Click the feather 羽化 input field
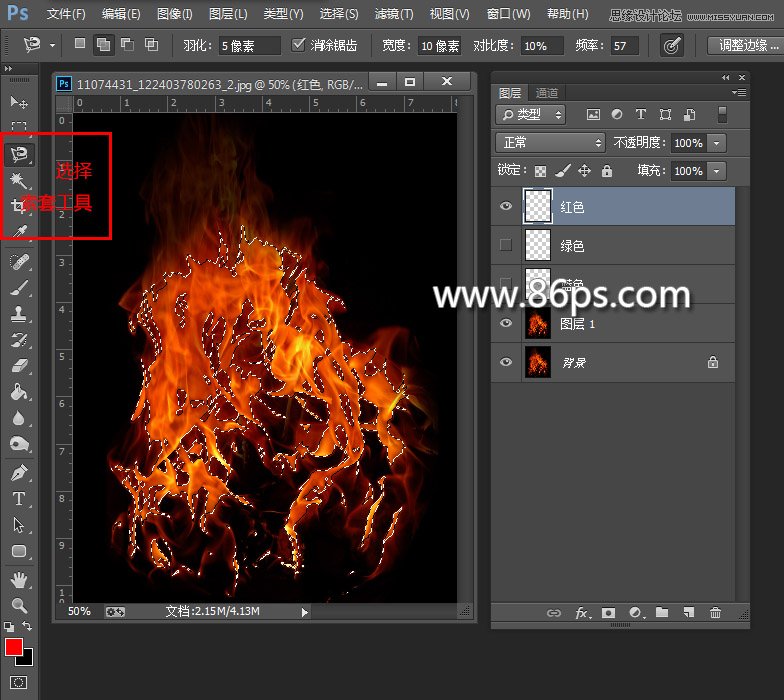 point(249,46)
